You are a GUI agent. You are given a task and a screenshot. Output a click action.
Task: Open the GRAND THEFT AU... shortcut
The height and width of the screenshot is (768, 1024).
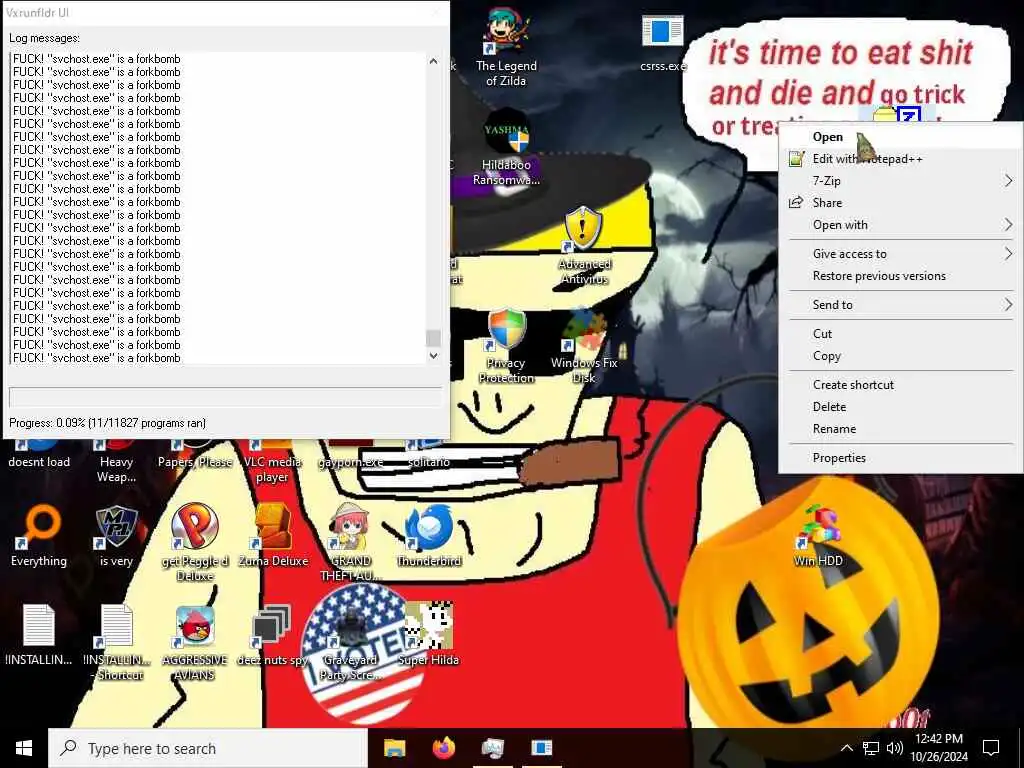(x=351, y=542)
